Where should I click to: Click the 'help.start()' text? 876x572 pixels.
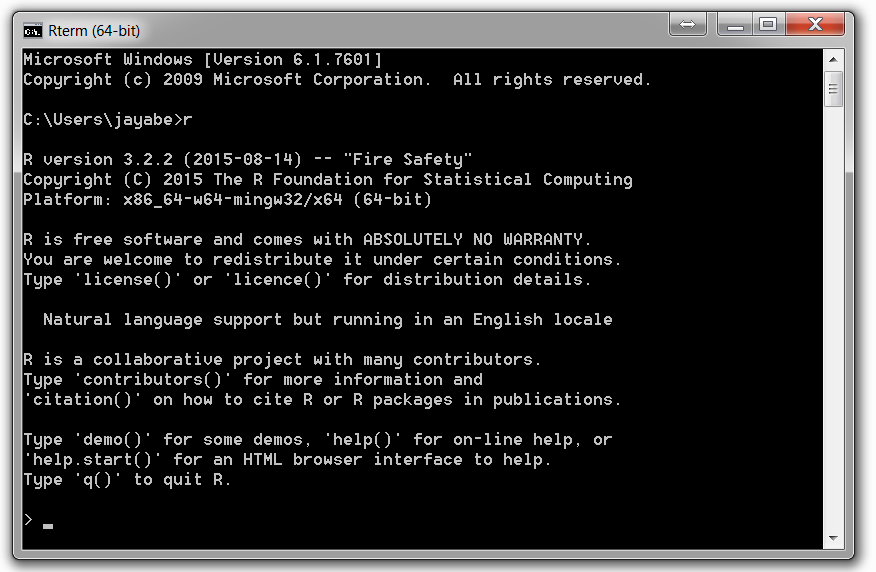pyautogui.click(x=92, y=460)
